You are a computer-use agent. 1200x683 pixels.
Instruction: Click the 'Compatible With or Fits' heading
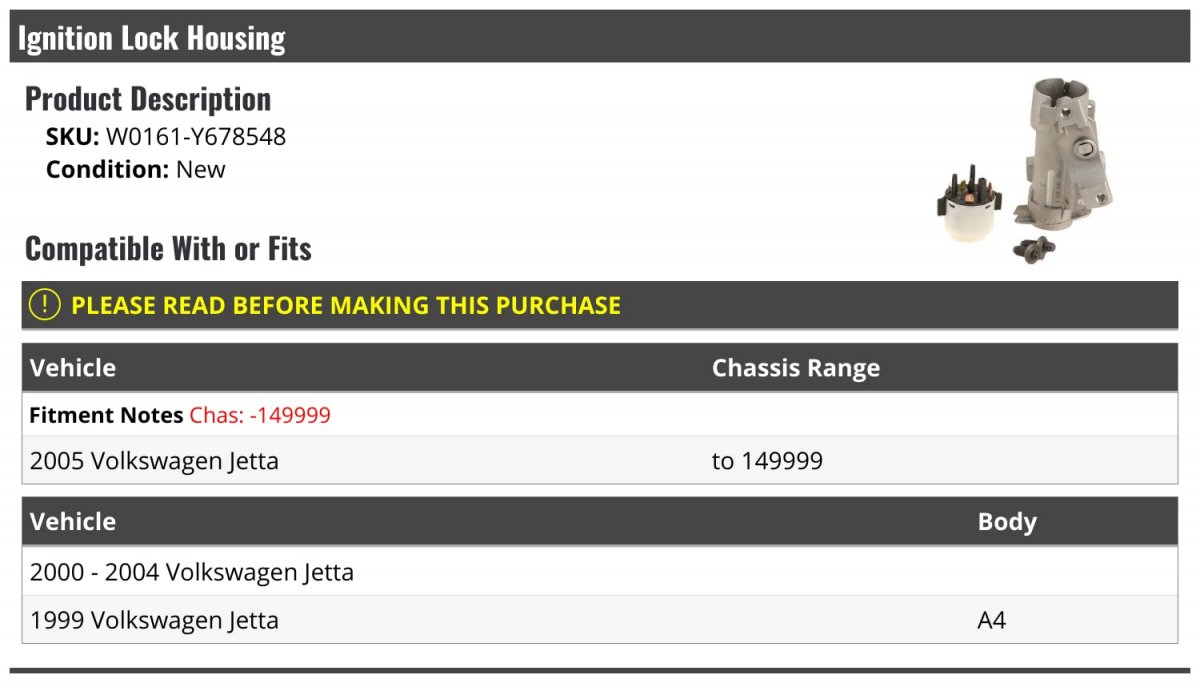click(x=168, y=249)
